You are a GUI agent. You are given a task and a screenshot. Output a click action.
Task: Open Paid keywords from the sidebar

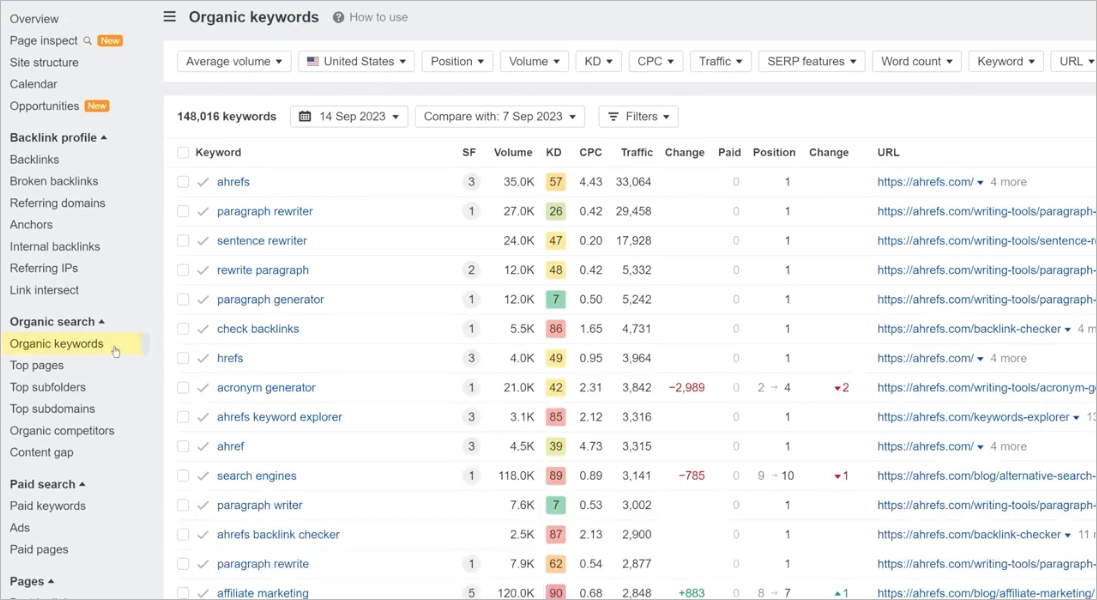tap(48, 505)
